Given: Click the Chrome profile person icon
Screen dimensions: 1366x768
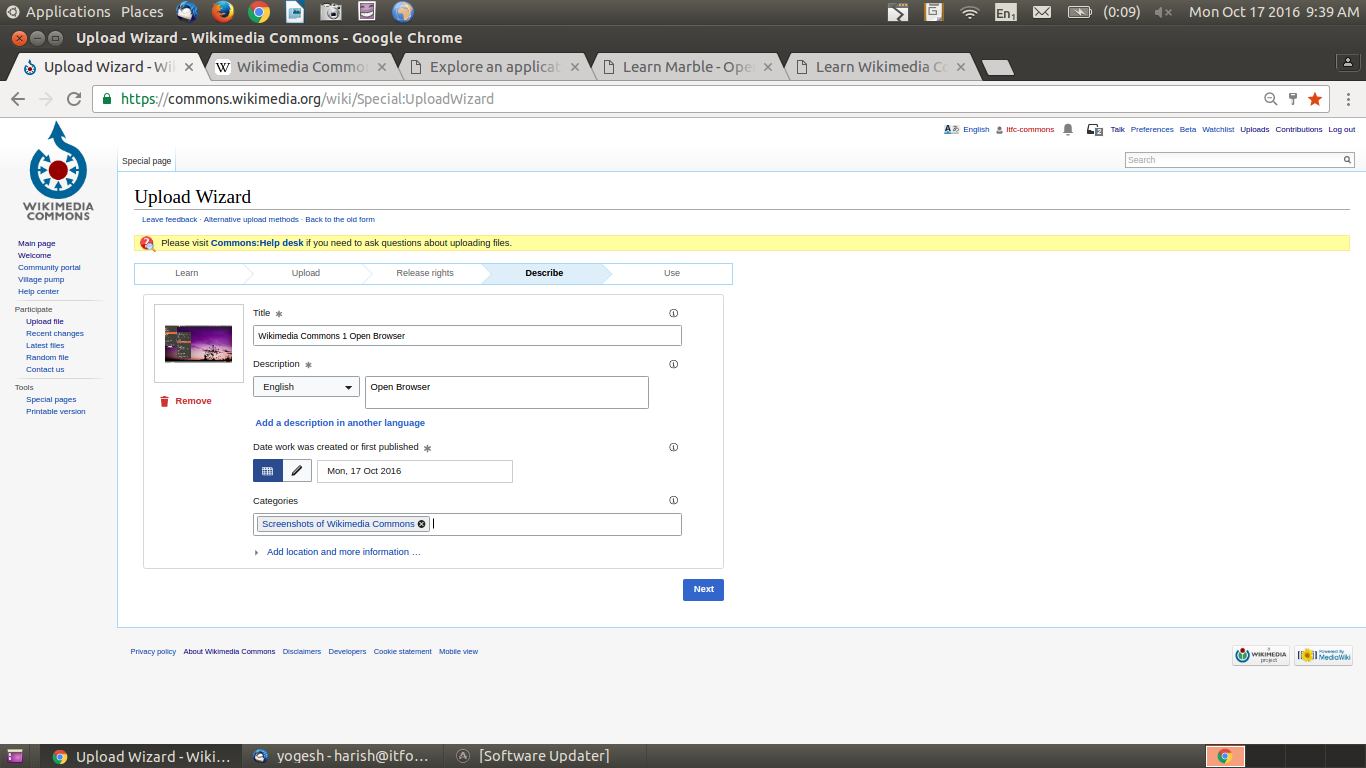Looking at the screenshot, I should coord(1349,62).
